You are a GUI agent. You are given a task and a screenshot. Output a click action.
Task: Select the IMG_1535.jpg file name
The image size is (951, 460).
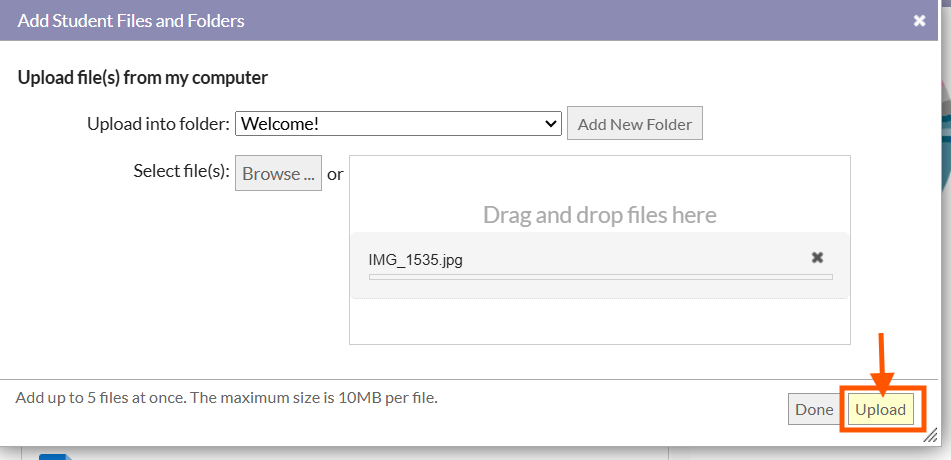pos(415,260)
